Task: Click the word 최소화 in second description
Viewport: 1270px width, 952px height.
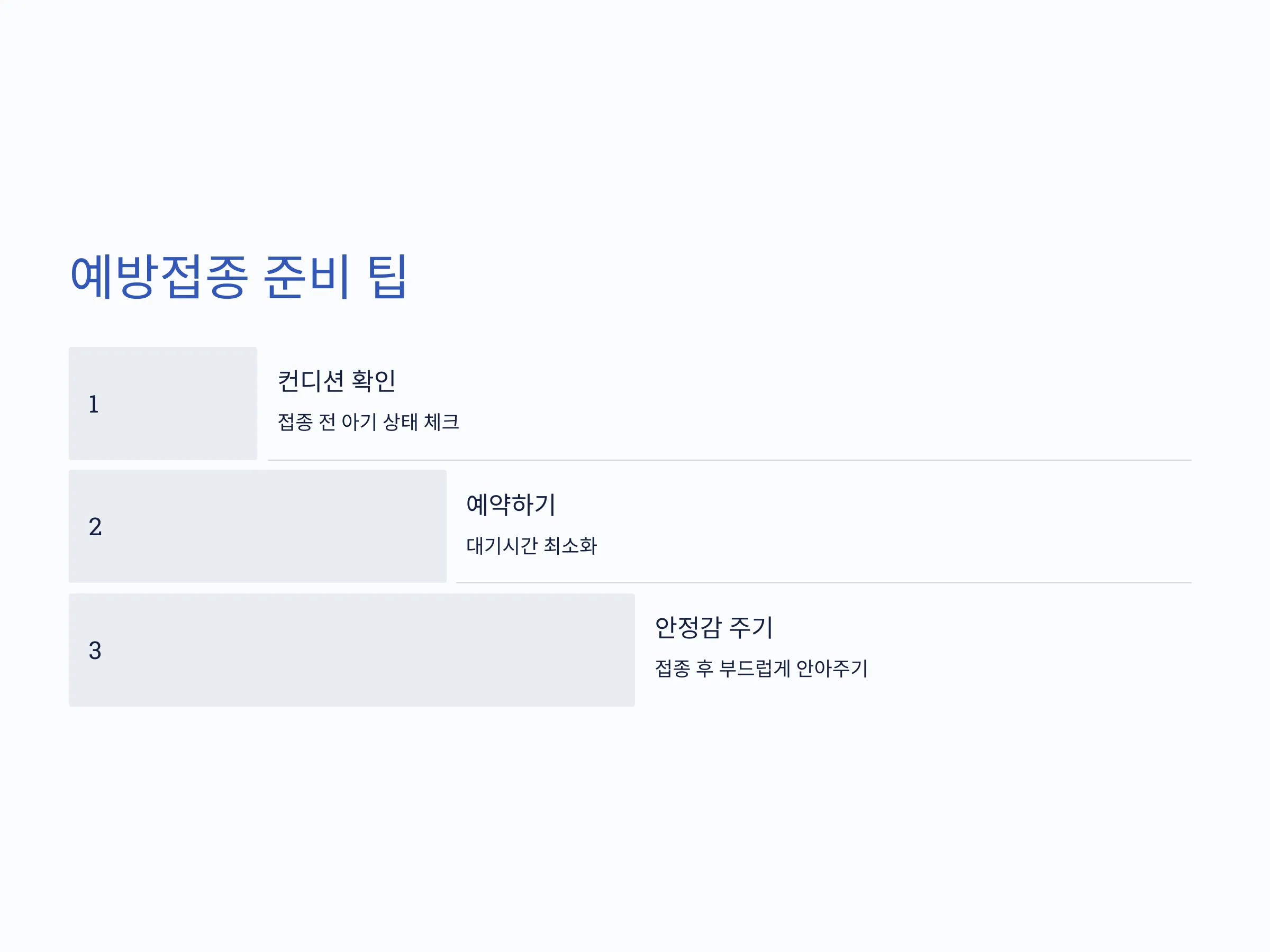Action: pyautogui.click(x=570, y=545)
